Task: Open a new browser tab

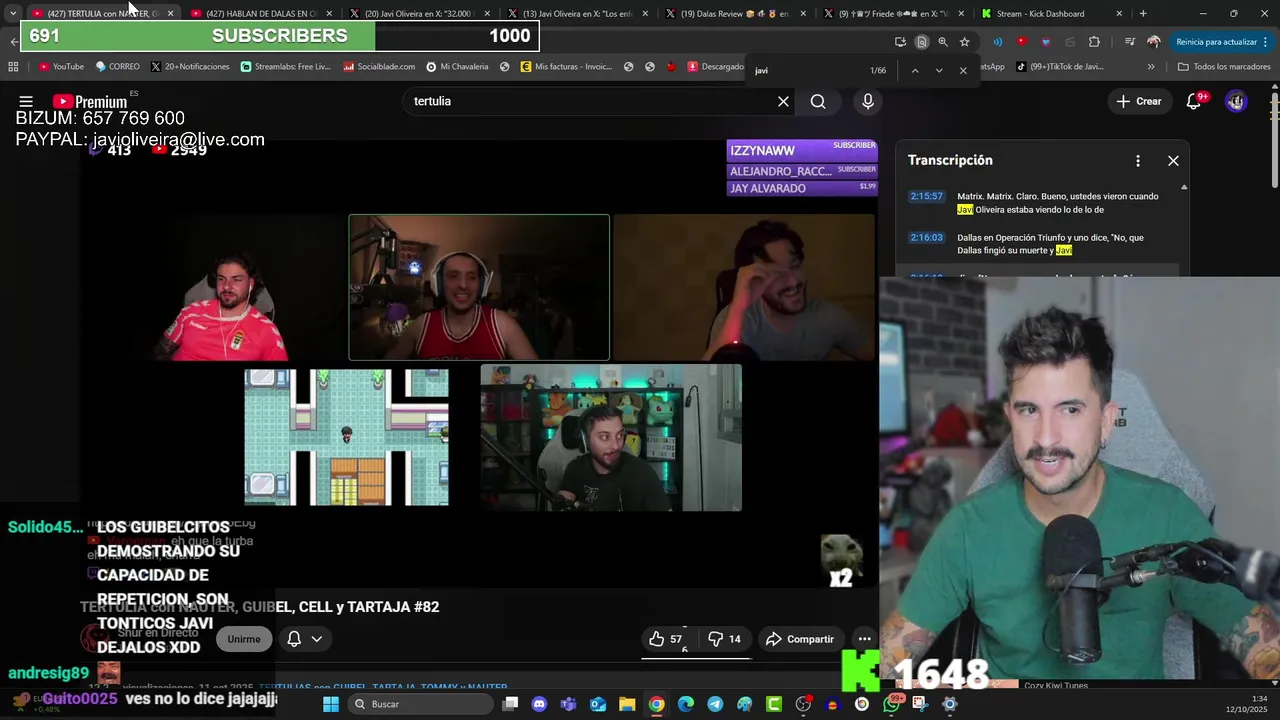Action: click(1143, 14)
